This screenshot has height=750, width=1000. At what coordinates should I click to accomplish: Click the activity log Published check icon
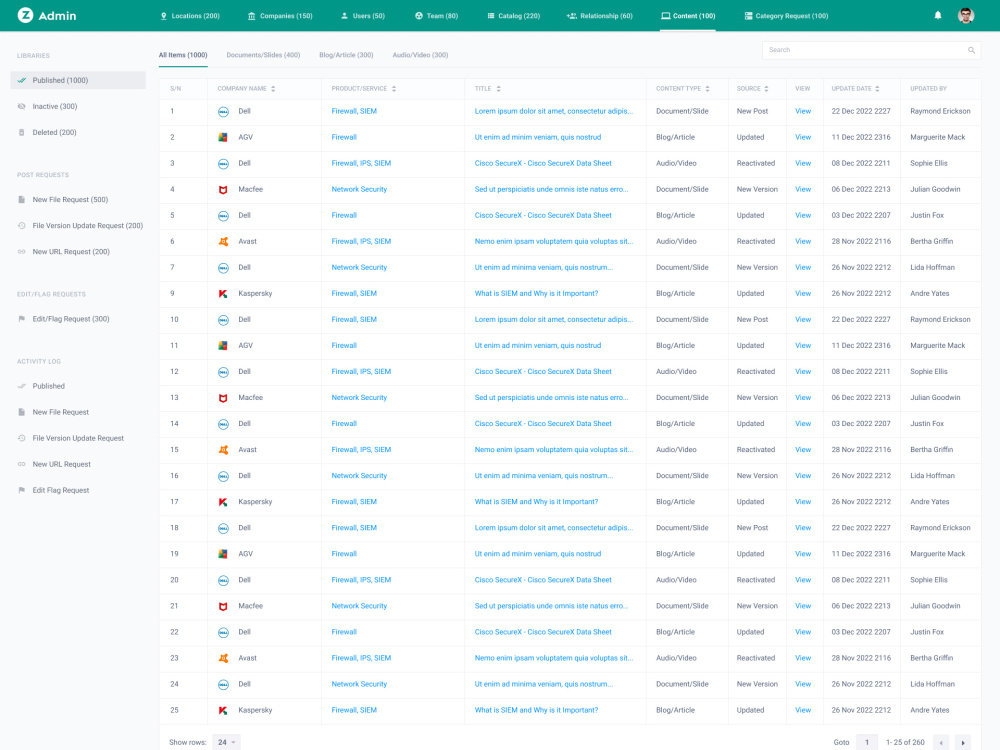click(22, 386)
